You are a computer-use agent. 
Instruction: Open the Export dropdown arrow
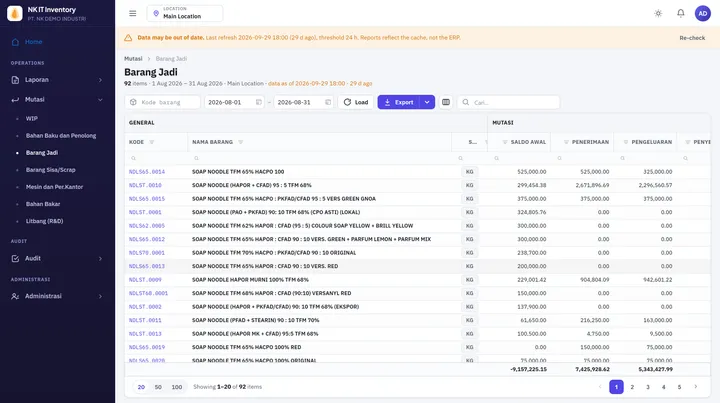point(427,102)
